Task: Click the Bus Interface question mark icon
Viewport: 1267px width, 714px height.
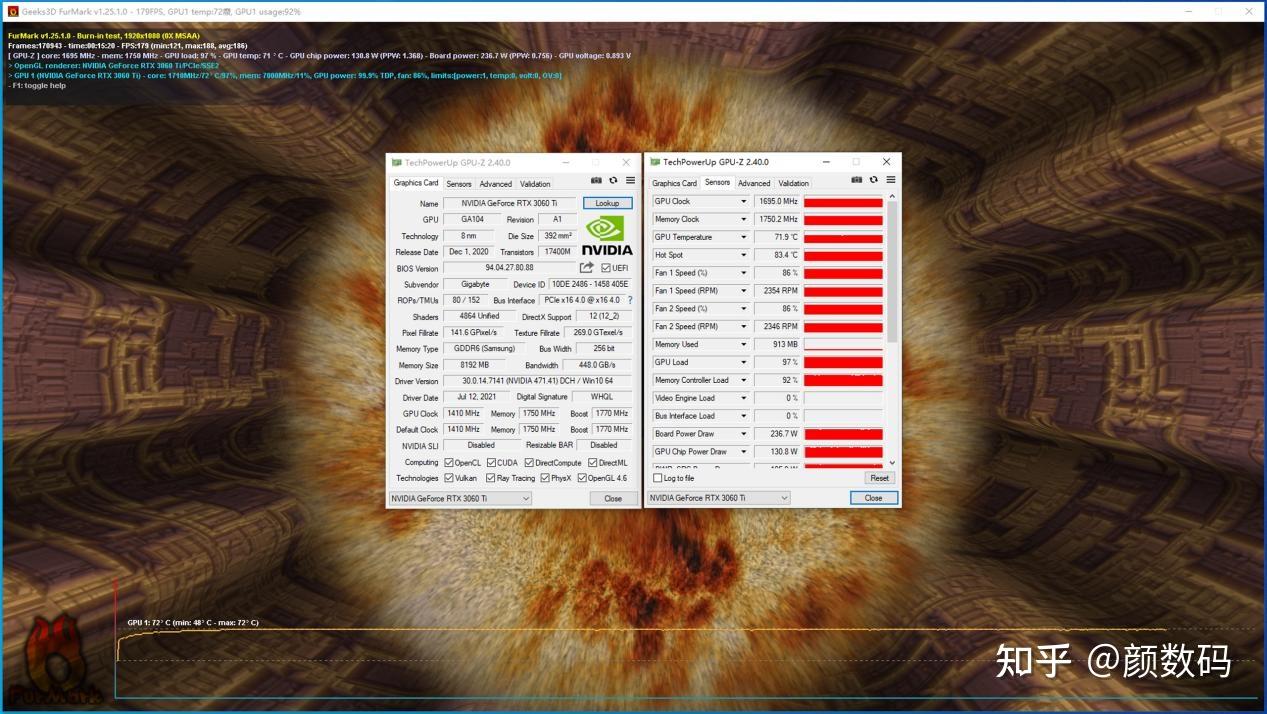Action: (629, 300)
